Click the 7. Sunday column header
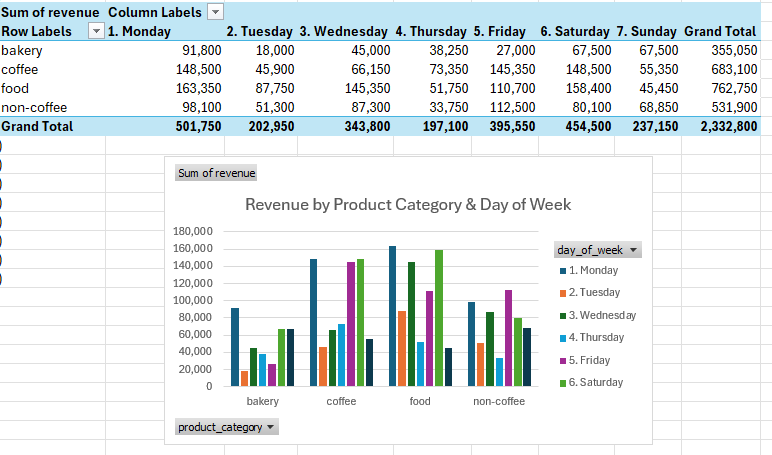The image size is (772, 455). pos(641,31)
